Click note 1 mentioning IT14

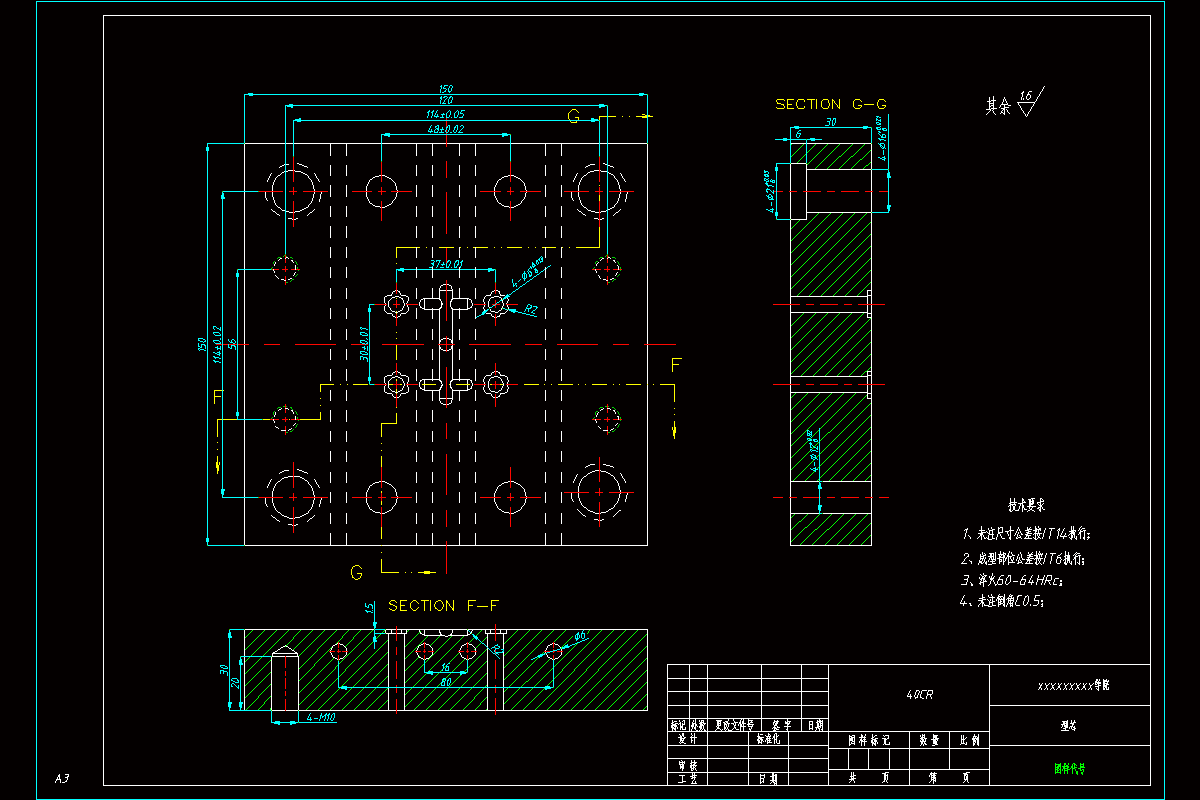pos(1026,534)
